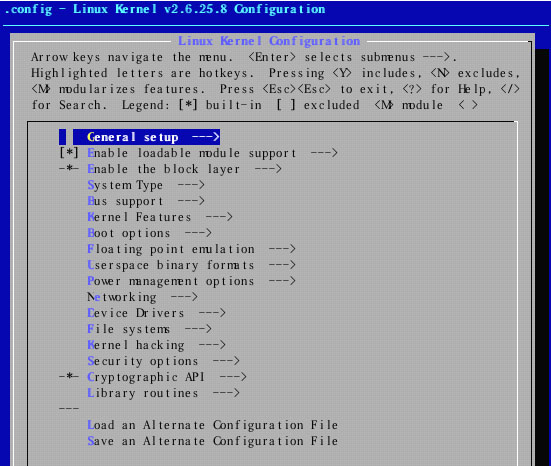
Task: Click the -*- marker beside Cryptographic API
Action: (x=69, y=376)
